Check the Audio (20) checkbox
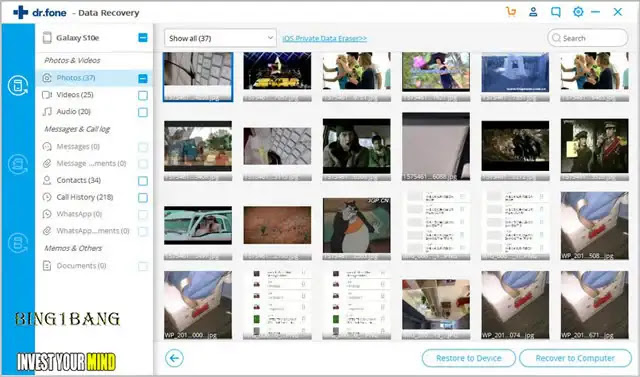Screen dimensions: 640x377 143,112
